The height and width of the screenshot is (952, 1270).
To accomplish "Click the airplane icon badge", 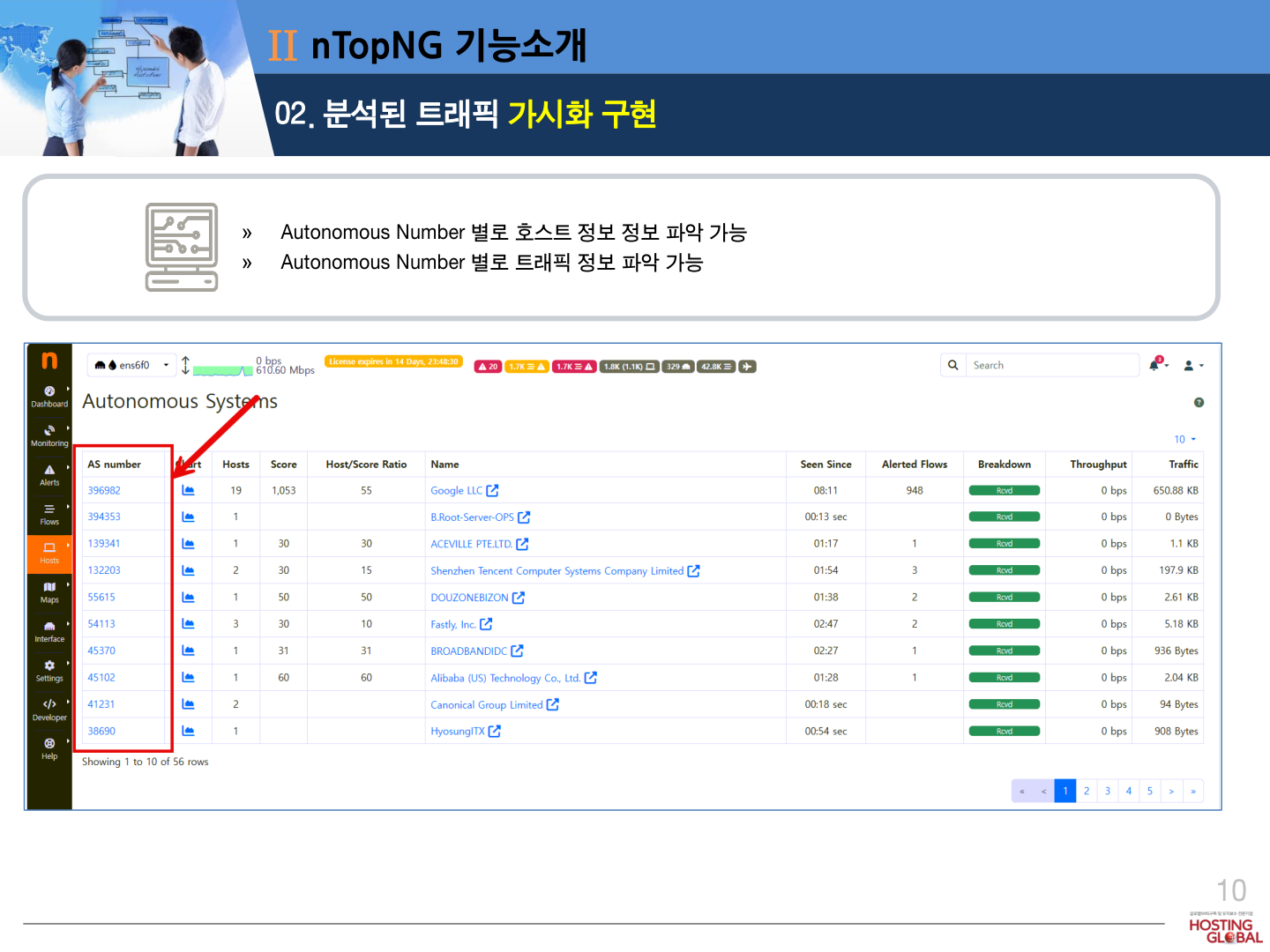I will 747,367.
